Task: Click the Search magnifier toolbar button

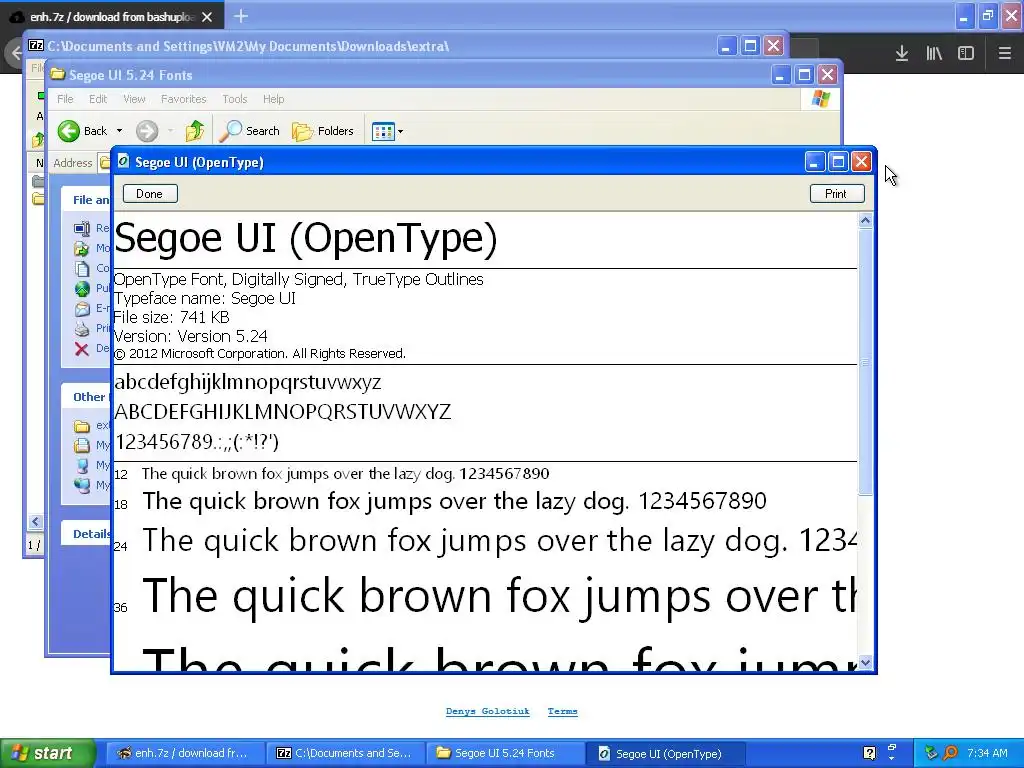Action: 249,131
